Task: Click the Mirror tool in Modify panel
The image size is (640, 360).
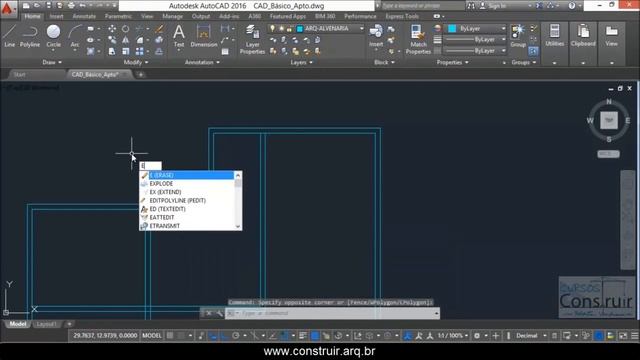Action: pyautogui.click(x=125, y=40)
